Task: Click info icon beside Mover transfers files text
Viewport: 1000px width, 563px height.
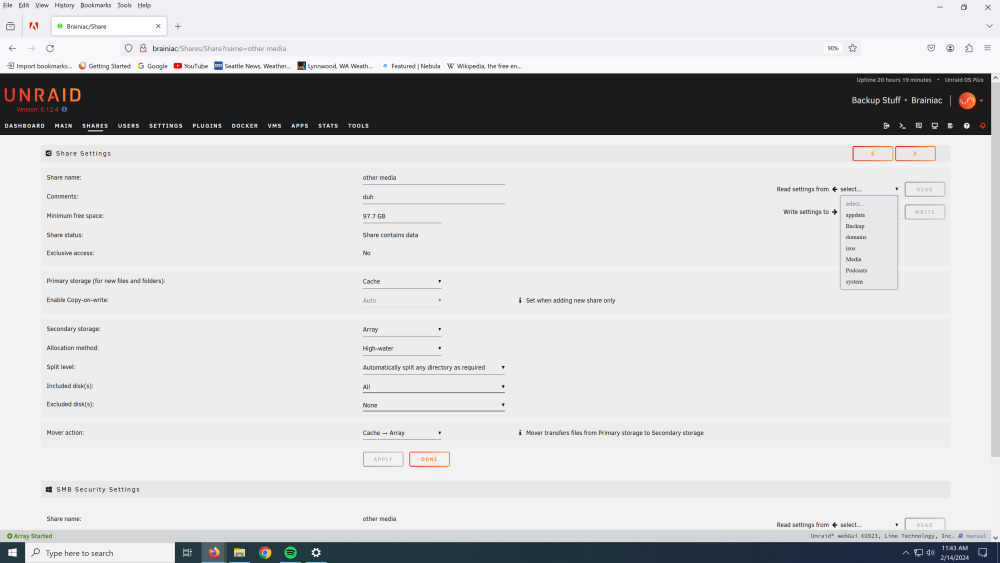Action: coord(520,432)
